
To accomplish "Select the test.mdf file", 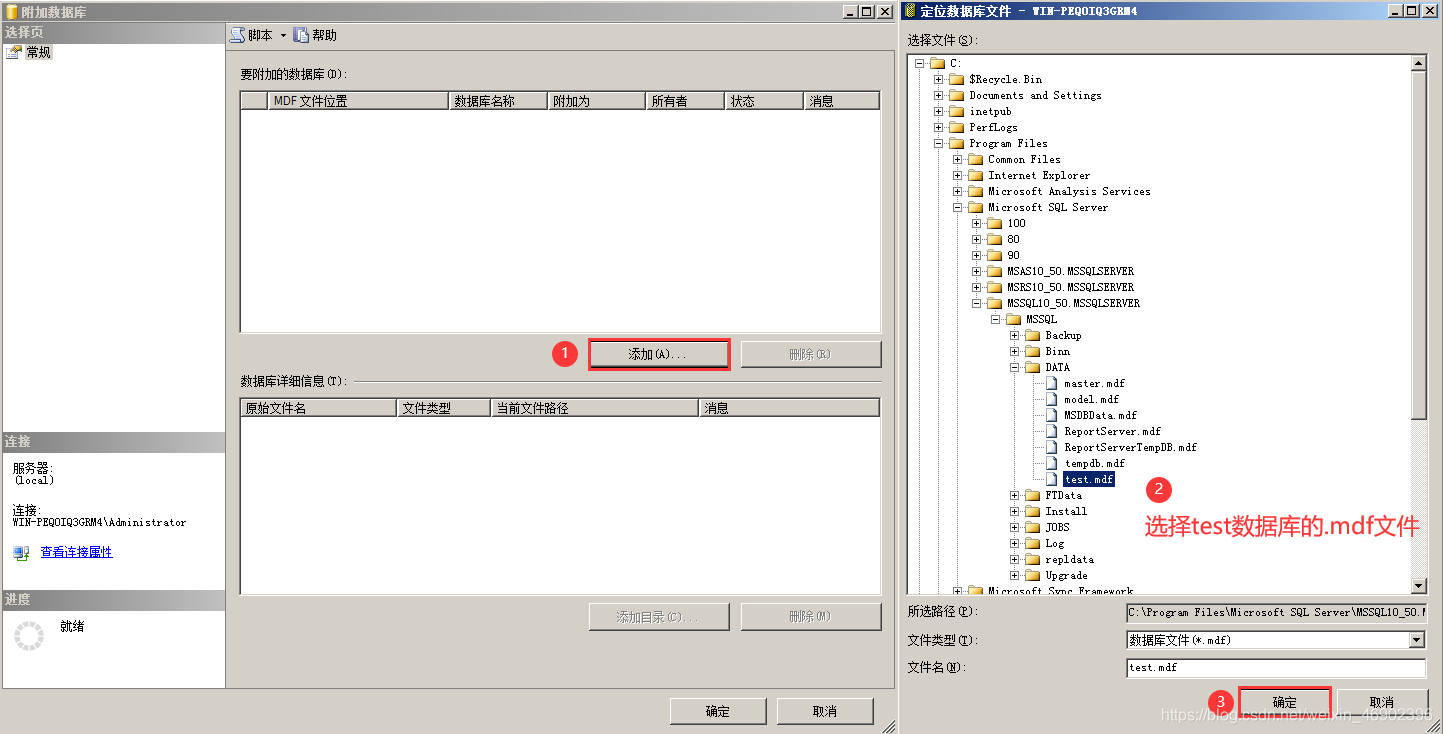I will [1088, 479].
